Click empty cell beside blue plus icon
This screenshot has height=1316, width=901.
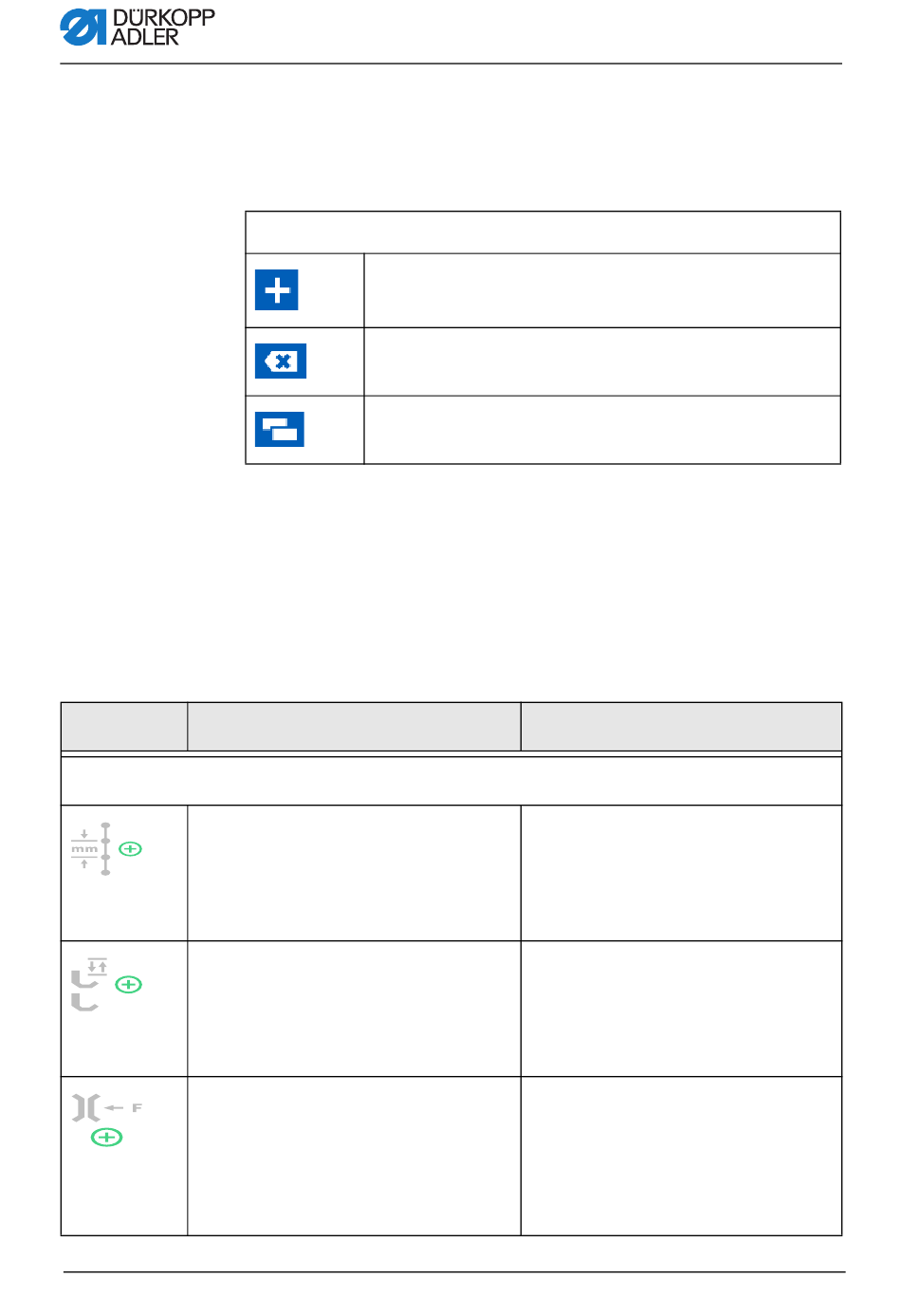(x=602, y=290)
